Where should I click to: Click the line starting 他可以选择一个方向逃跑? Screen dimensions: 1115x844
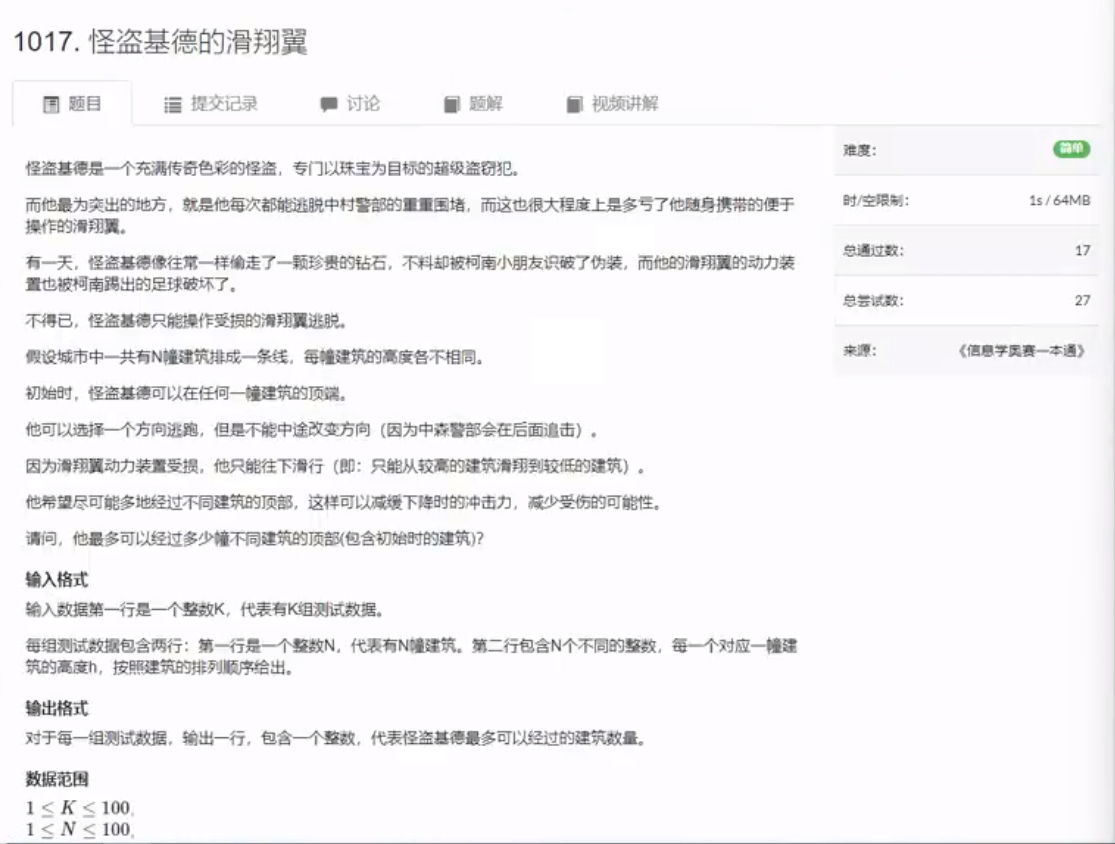[x=311, y=429]
